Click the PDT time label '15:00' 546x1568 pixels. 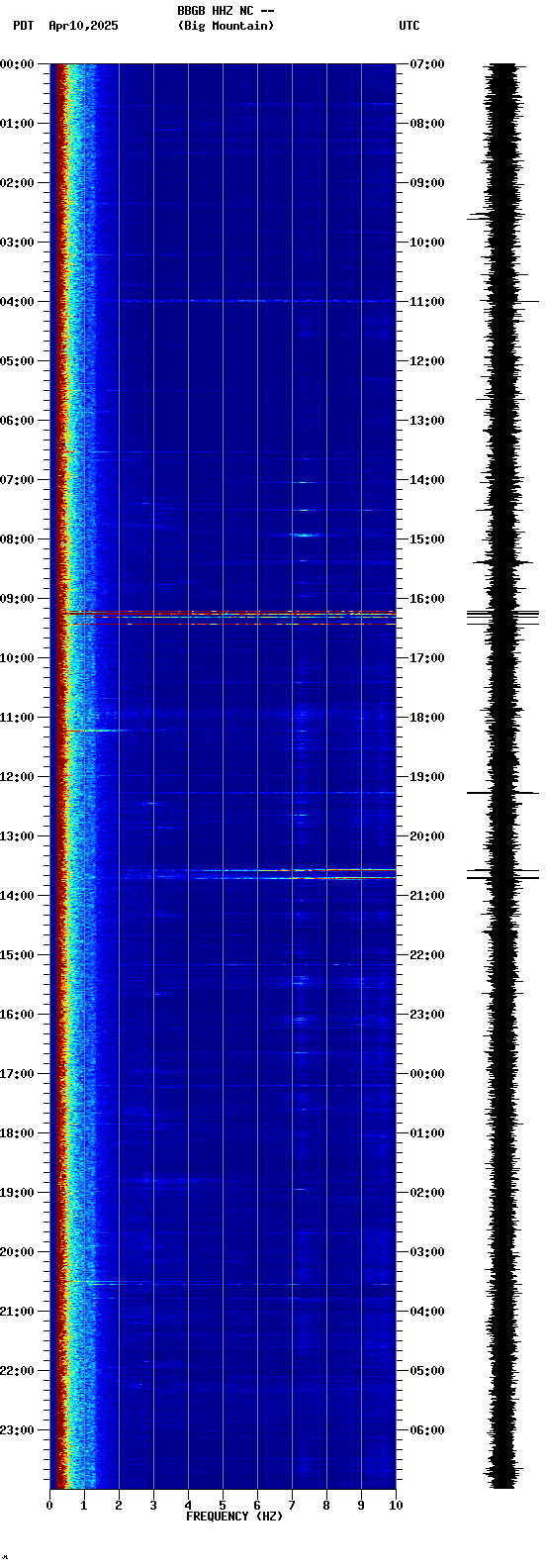[x=17, y=955]
